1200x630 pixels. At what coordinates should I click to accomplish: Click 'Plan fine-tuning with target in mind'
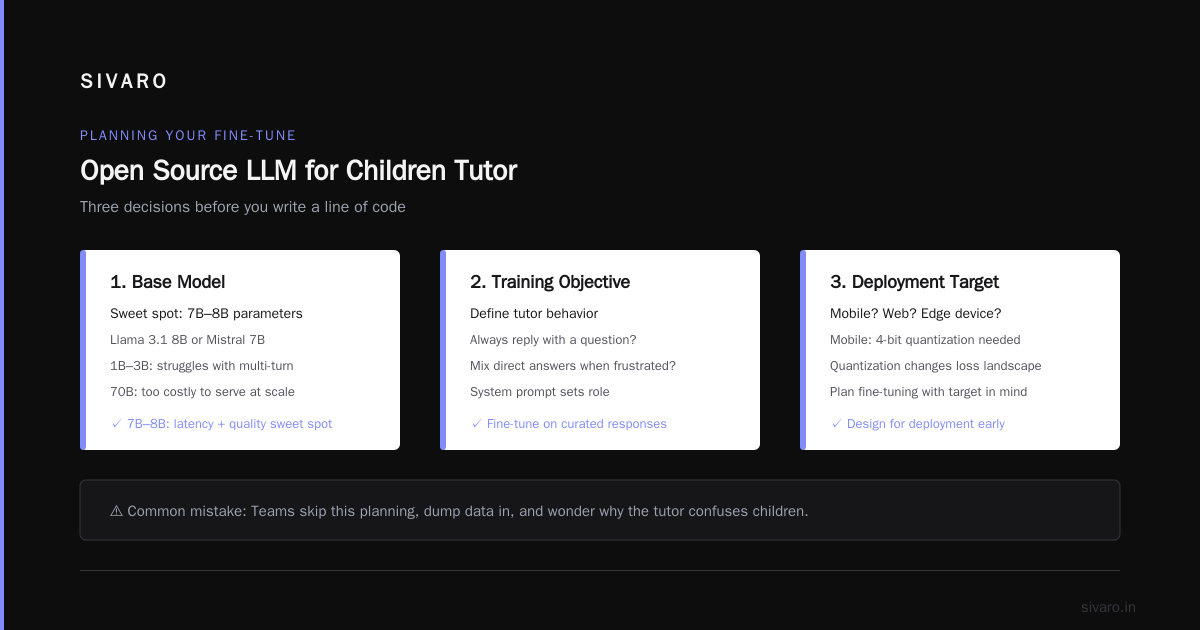[x=928, y=392]
